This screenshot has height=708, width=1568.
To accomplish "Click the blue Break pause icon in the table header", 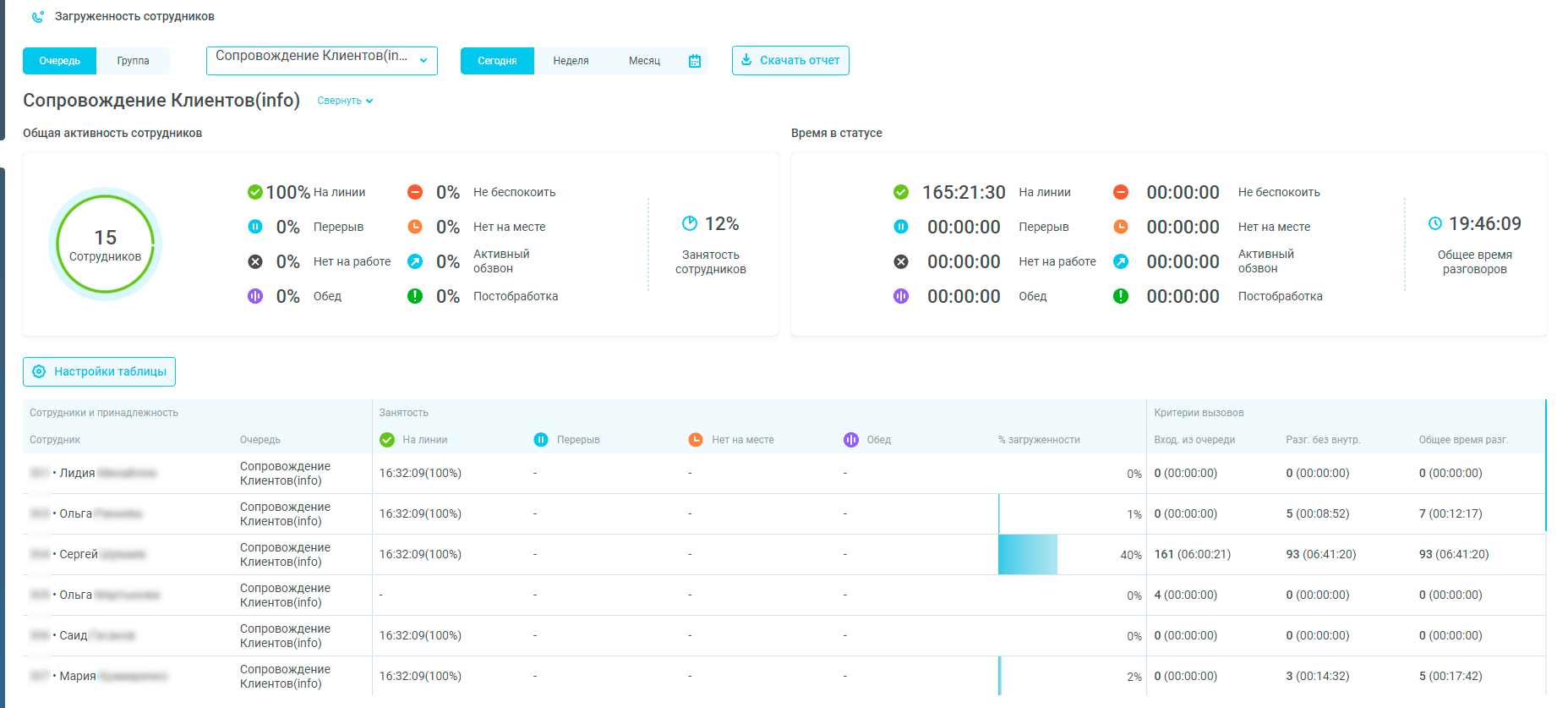I will coord(541,440).
